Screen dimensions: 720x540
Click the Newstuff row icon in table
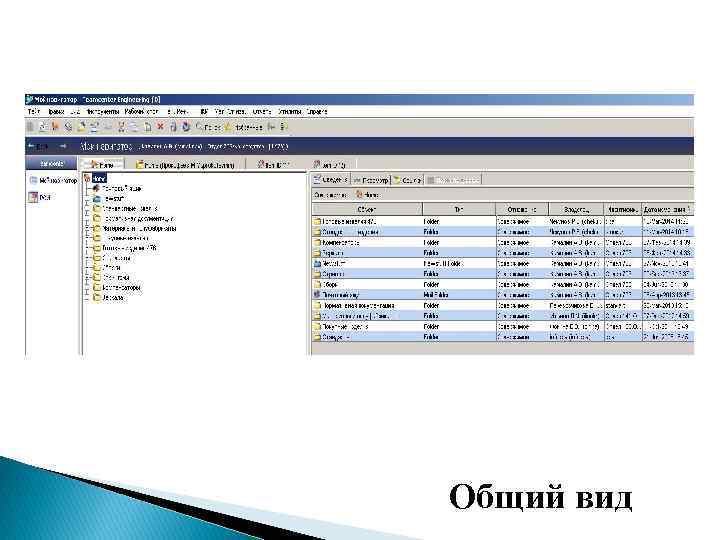(317, 264)
